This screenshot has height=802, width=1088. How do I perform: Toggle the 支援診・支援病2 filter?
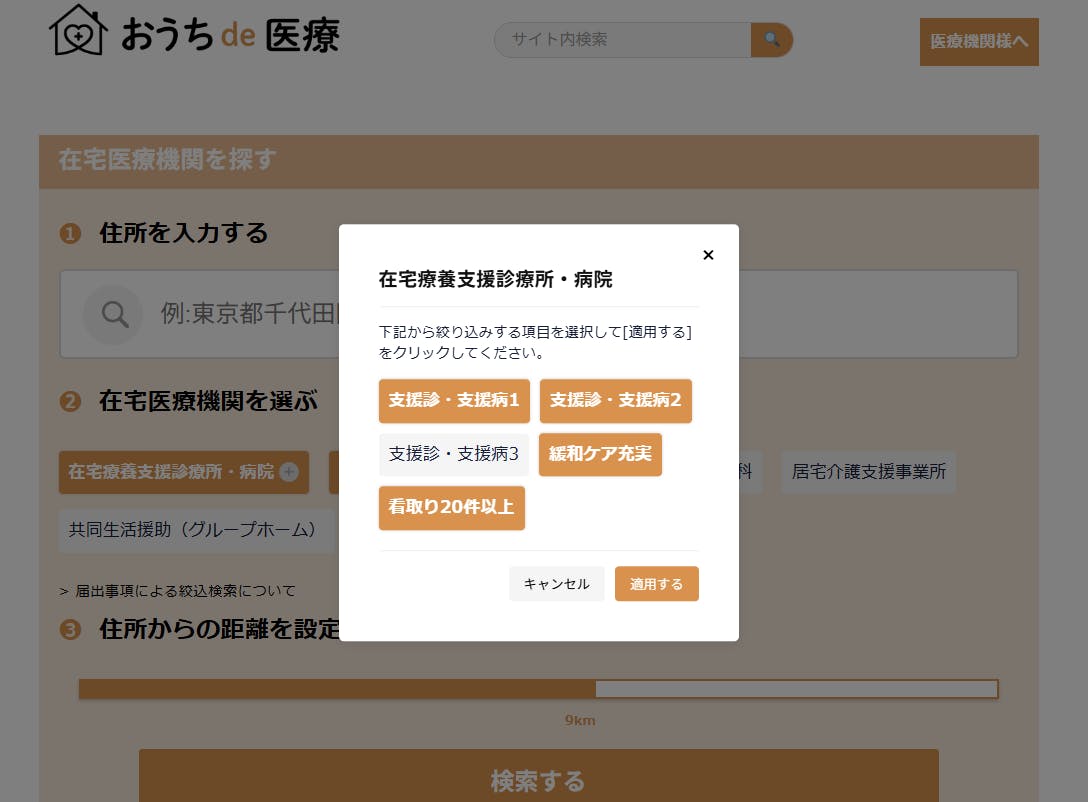click(615, 401)
